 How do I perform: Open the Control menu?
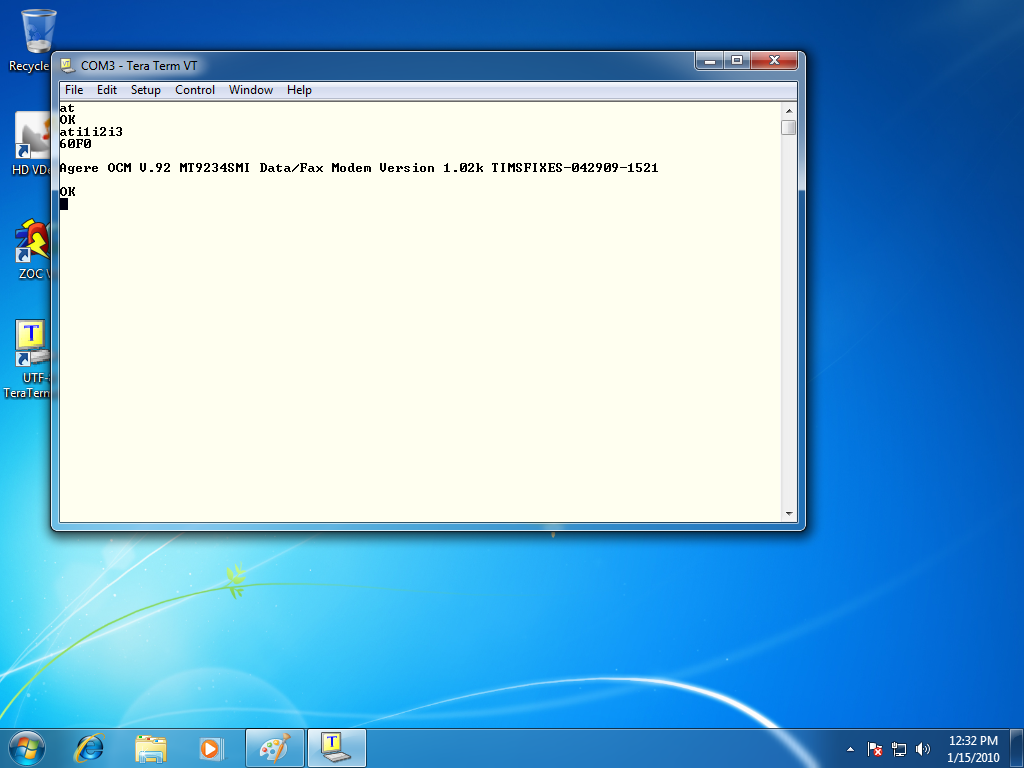(x=195, y=90)
